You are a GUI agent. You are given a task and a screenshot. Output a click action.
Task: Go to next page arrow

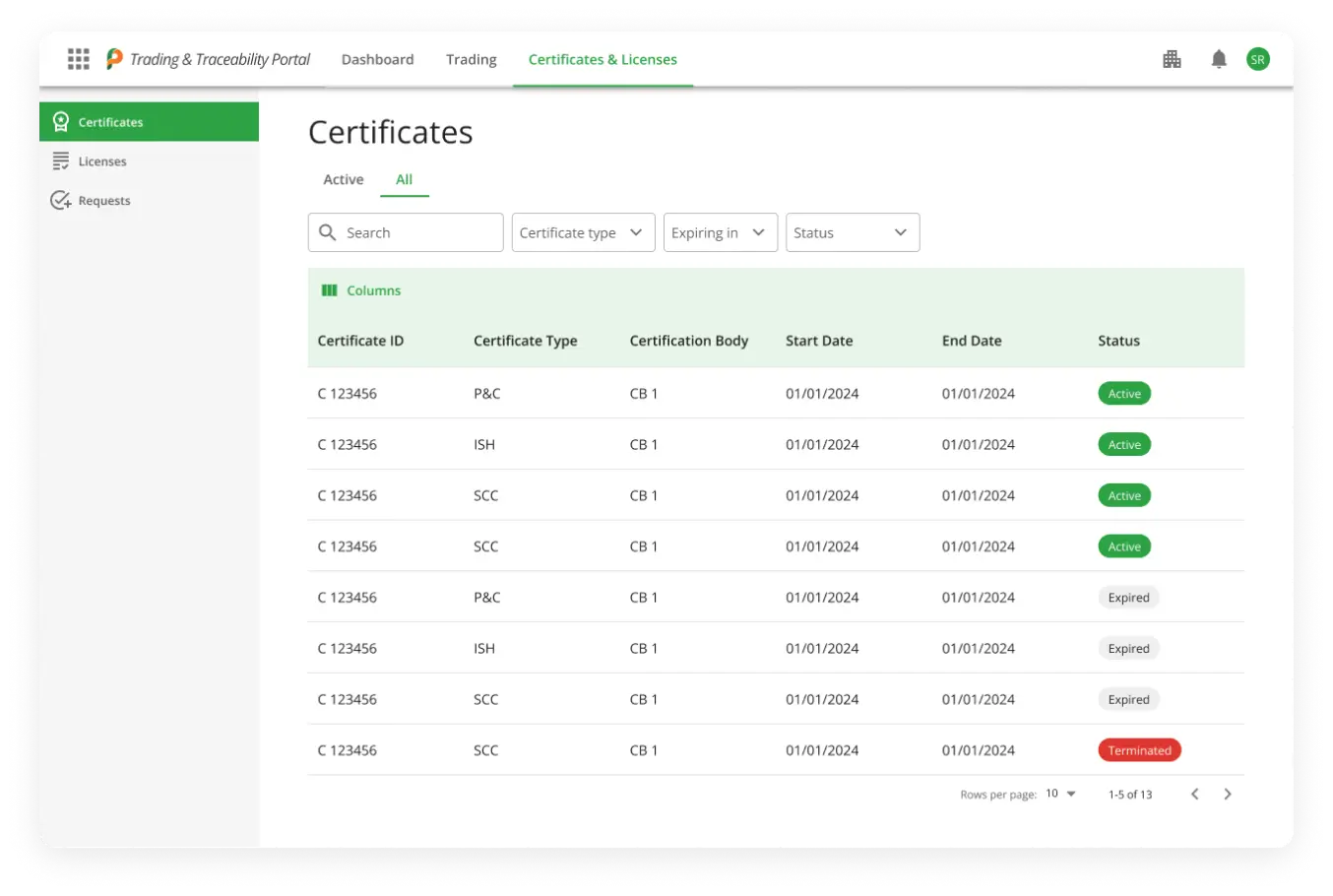point(1228,794)
